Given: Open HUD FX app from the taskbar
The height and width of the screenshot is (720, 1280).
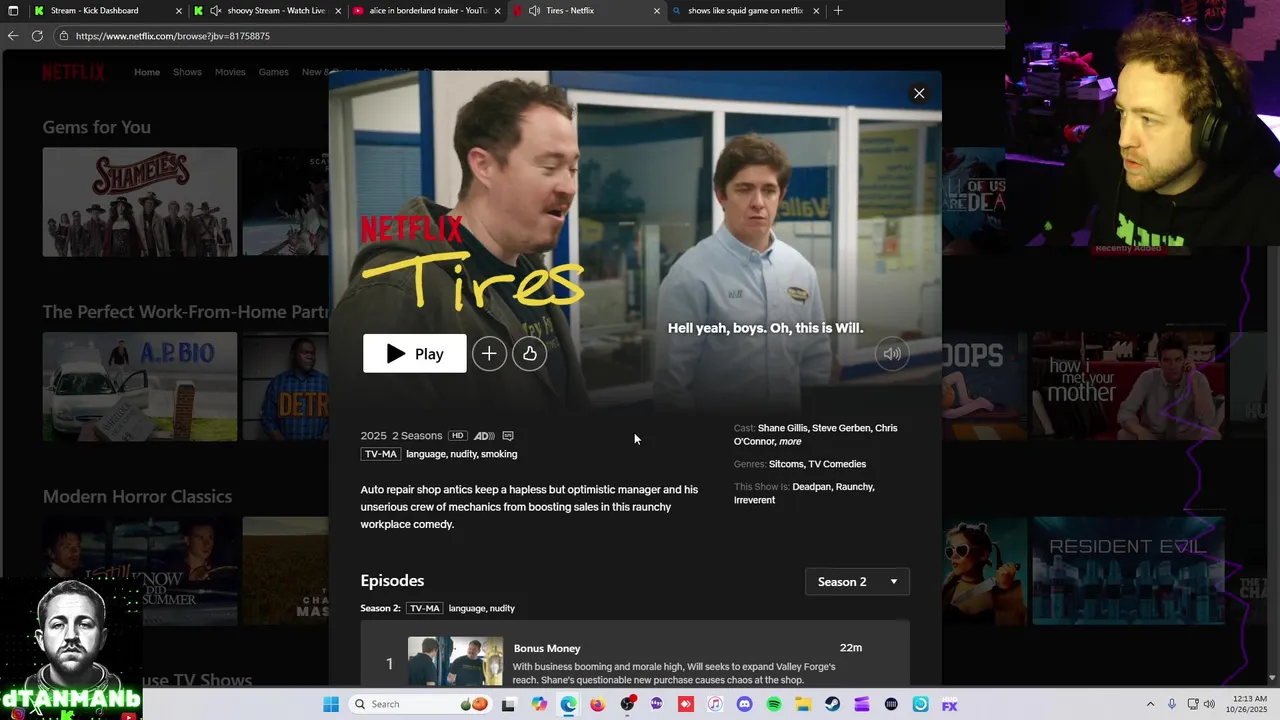Looking at the screenshot, I should tap(950, 704).
